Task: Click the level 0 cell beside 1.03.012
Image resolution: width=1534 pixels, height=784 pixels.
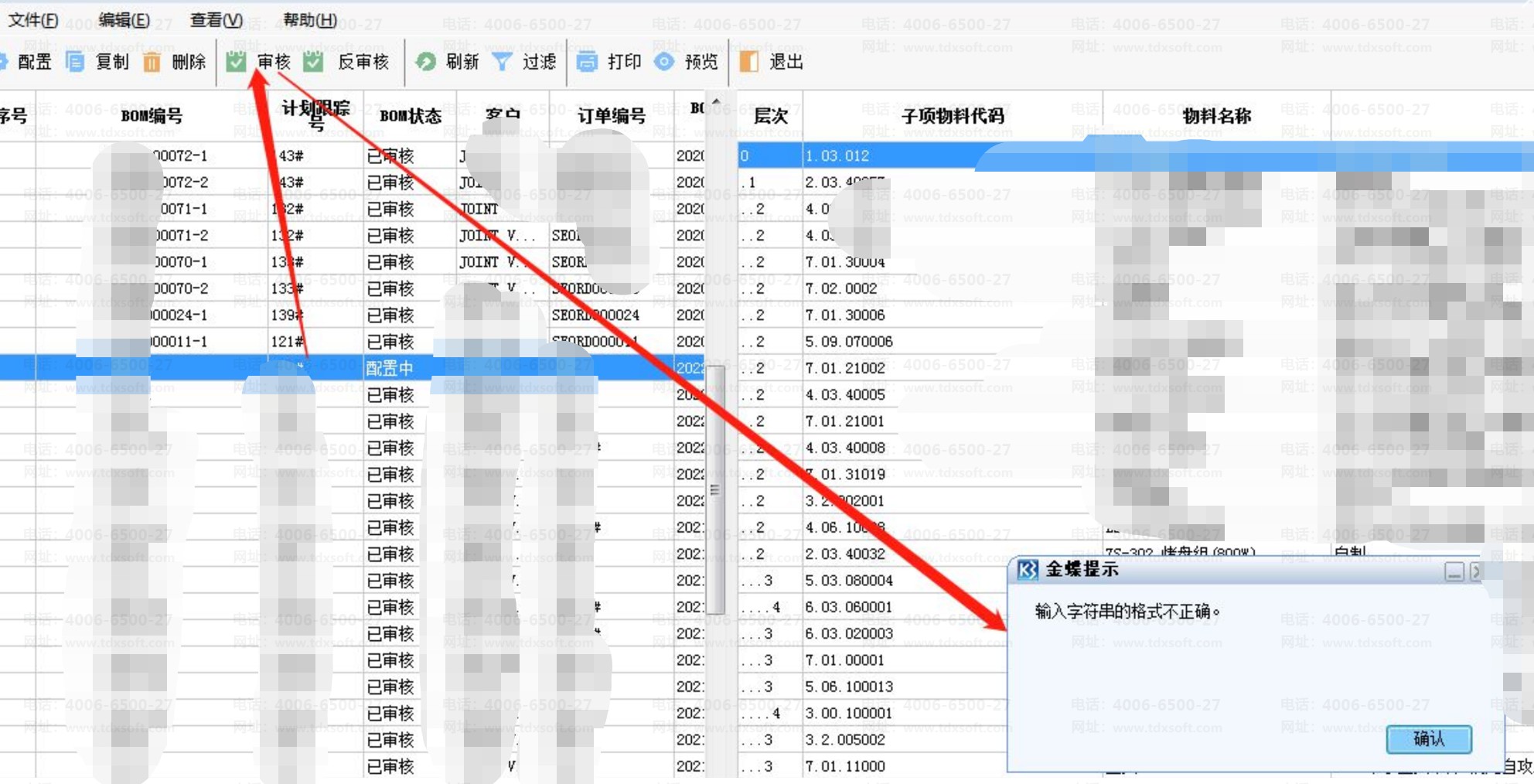Action: pos(770,156)
